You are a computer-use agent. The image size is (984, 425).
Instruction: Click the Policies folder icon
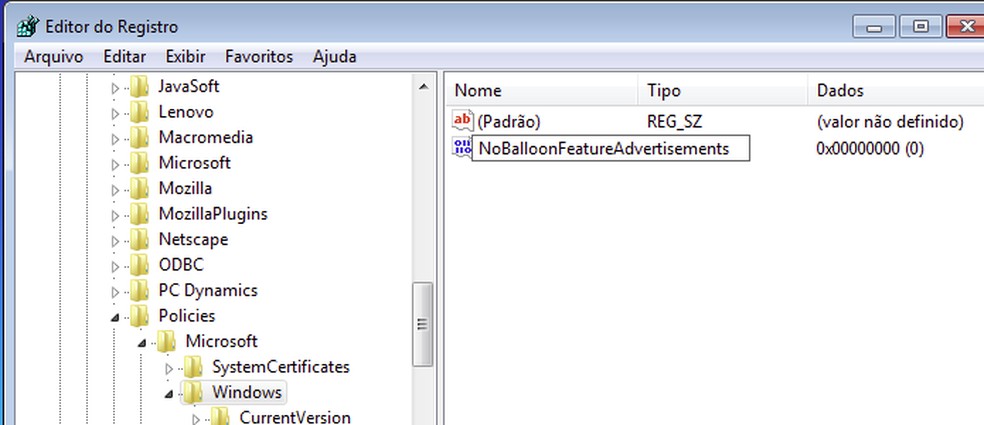point(139,316)
